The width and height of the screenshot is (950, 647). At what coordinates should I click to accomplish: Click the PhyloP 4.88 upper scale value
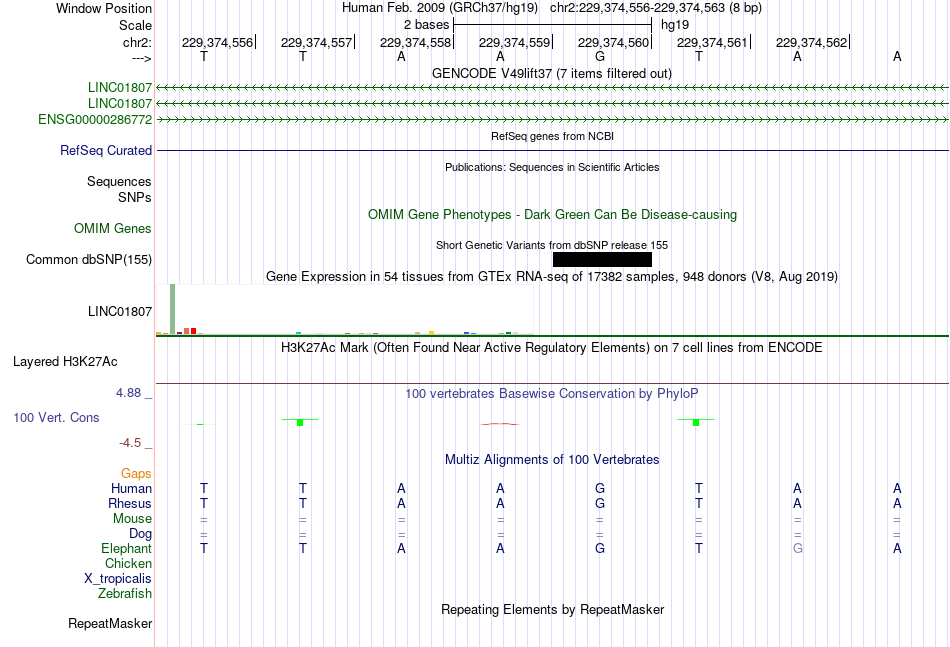tap(128, 393)
